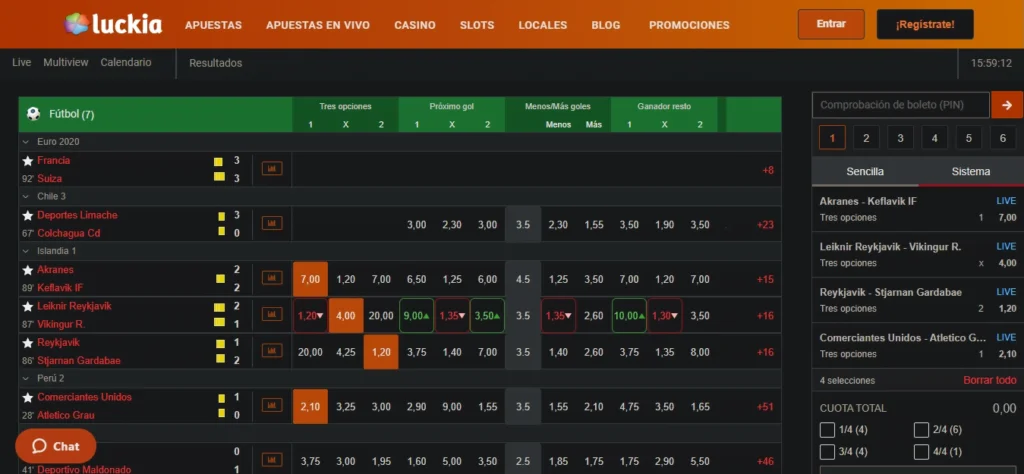Tick the 3/4 (4) checkbox

click(x=827, y=453)
